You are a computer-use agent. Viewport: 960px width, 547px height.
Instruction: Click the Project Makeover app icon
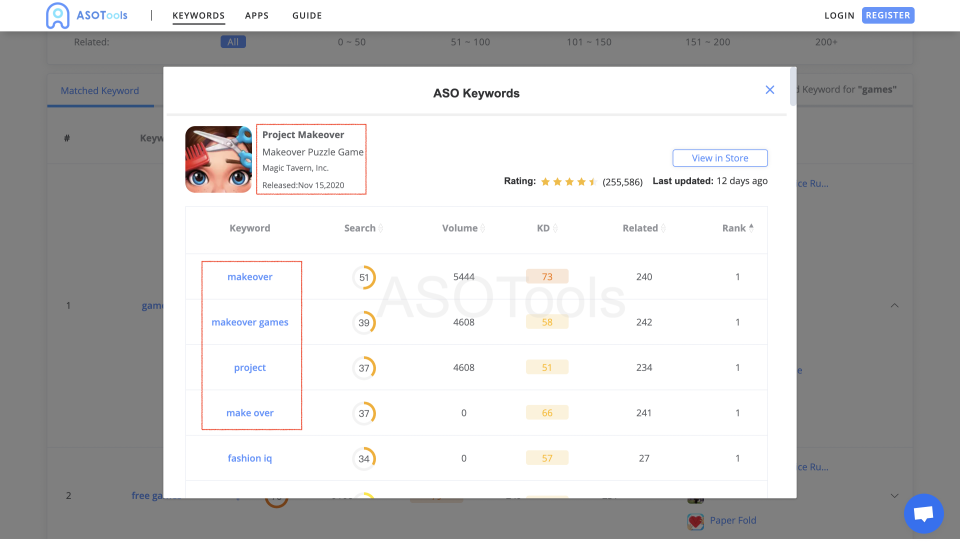(x=218, y=159)
